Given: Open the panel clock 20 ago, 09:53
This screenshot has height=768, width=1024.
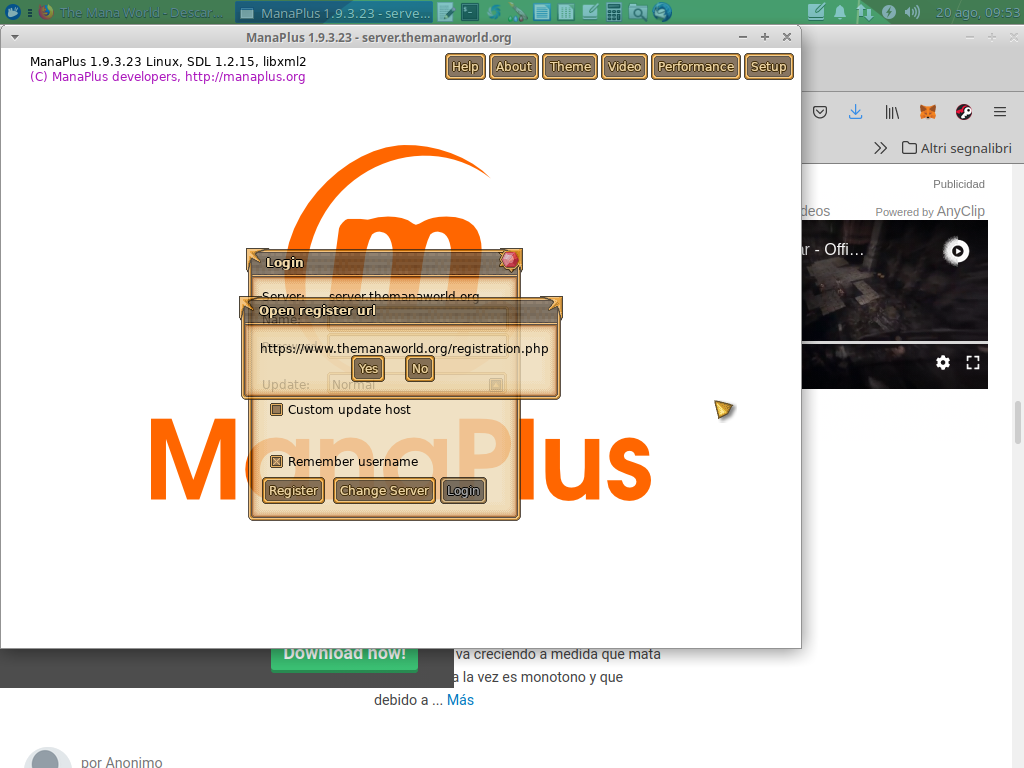Looking at the screenshot, I should (x=977, y=12).
